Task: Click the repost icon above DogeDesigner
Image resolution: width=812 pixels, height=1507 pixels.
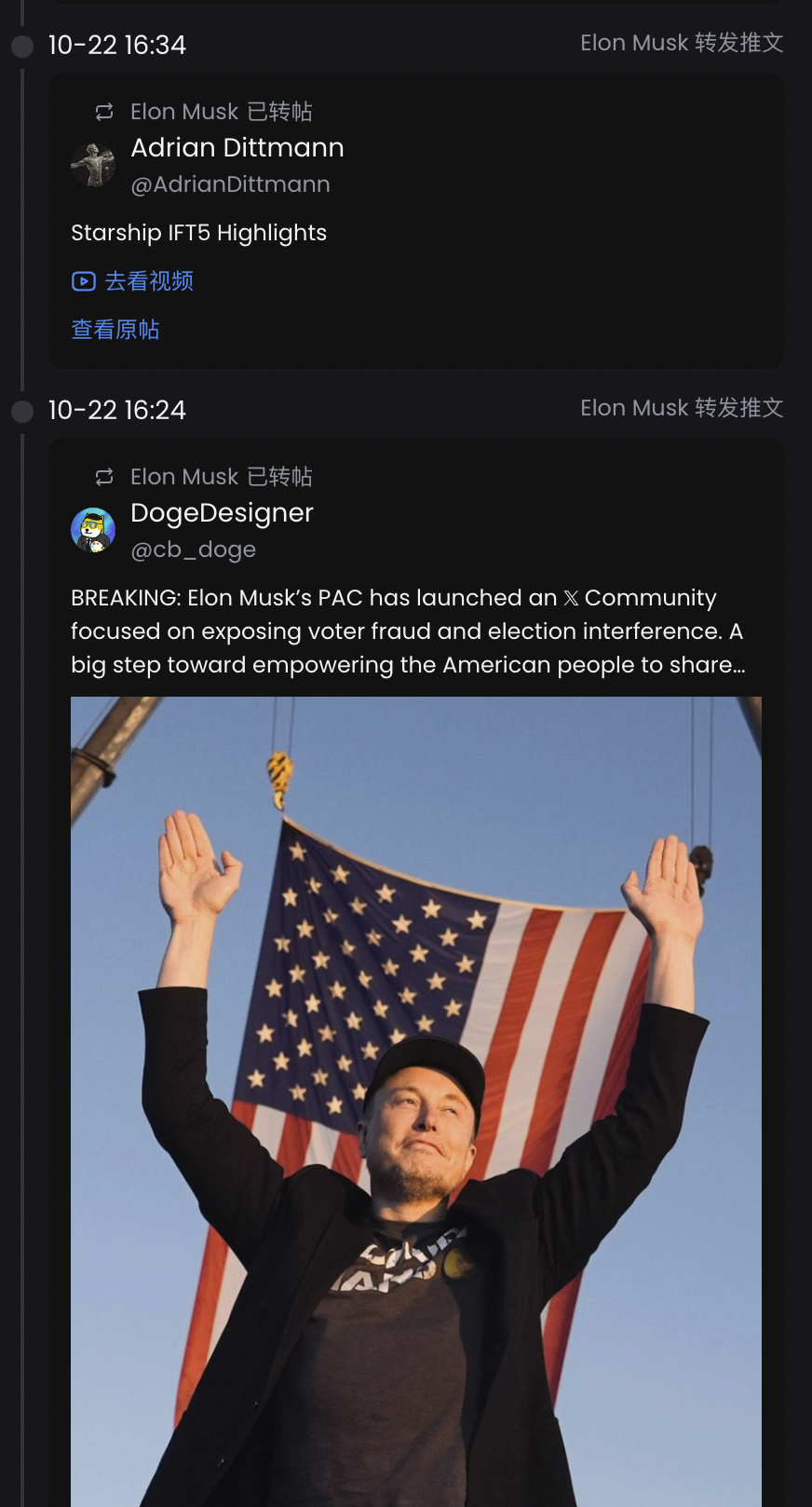Action: pos(104,477)
